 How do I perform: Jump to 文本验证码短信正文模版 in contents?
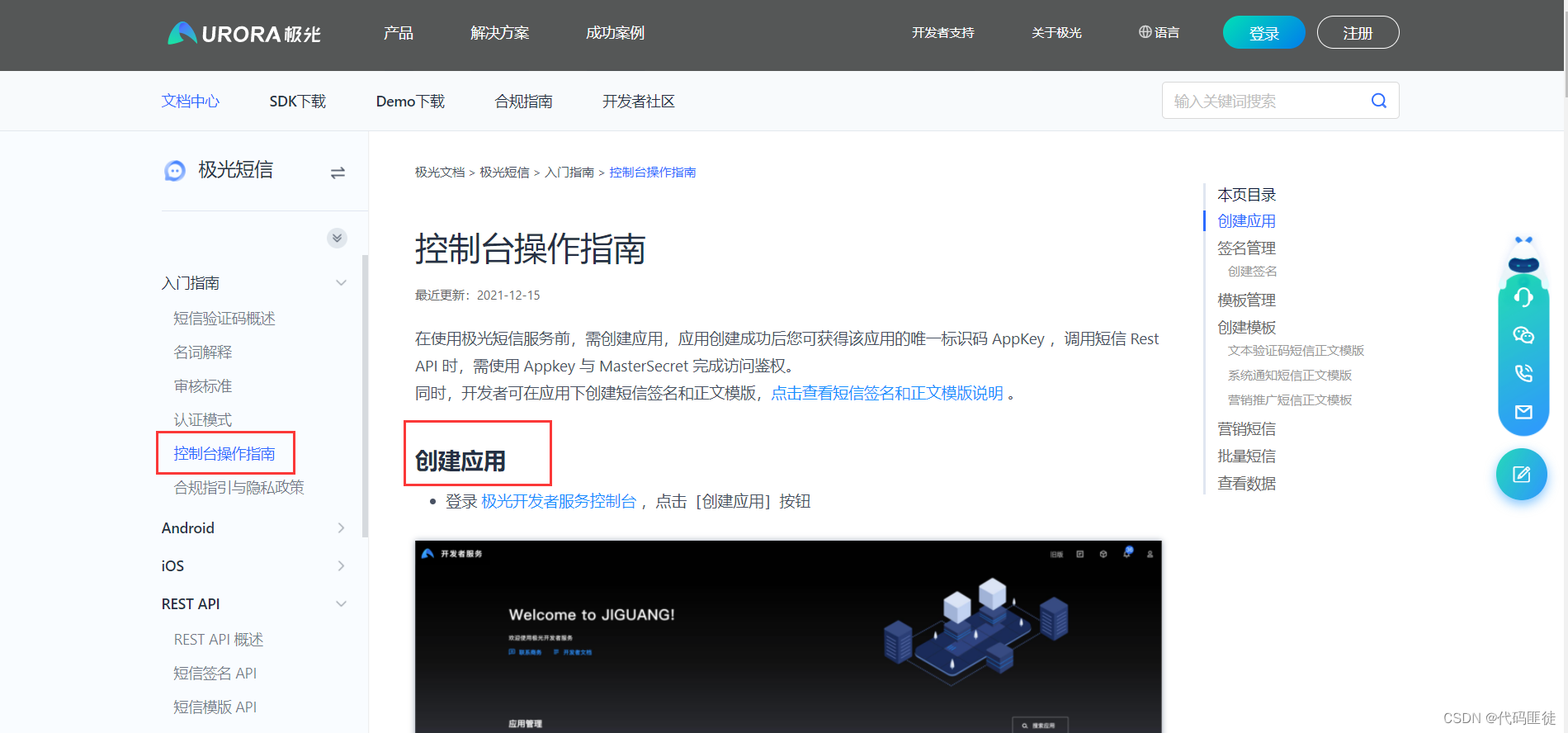click(1296, 351)
